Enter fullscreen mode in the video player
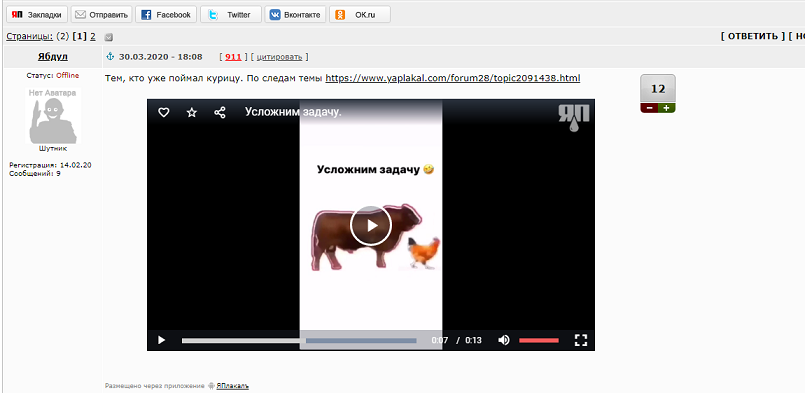Viewport: 805px width, 393px height. (x=581, y=340)
